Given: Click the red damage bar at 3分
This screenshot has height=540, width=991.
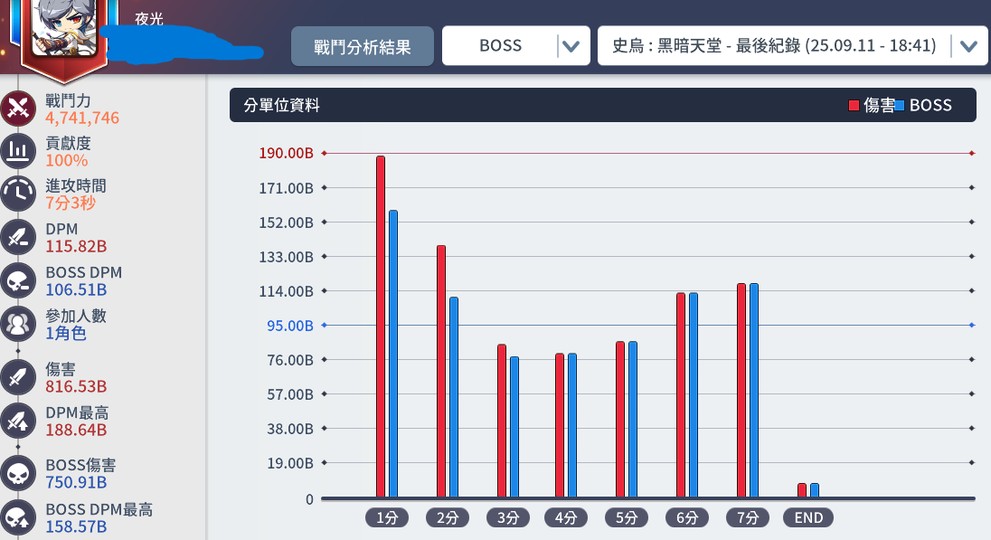Looking at the screenshot, I should pyautogui.click(x=502, y=421).
